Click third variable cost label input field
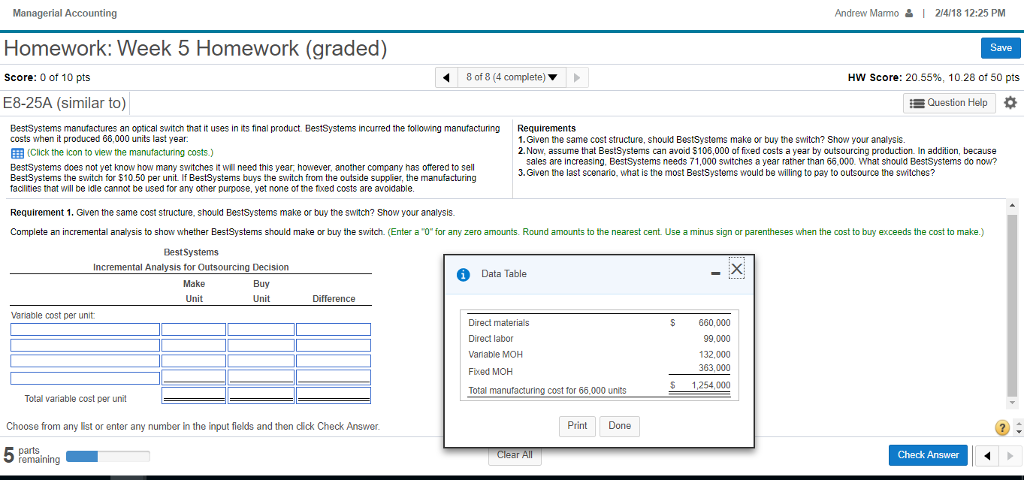1024x480 pixels. pyautogui.click(x=85, y=360)
